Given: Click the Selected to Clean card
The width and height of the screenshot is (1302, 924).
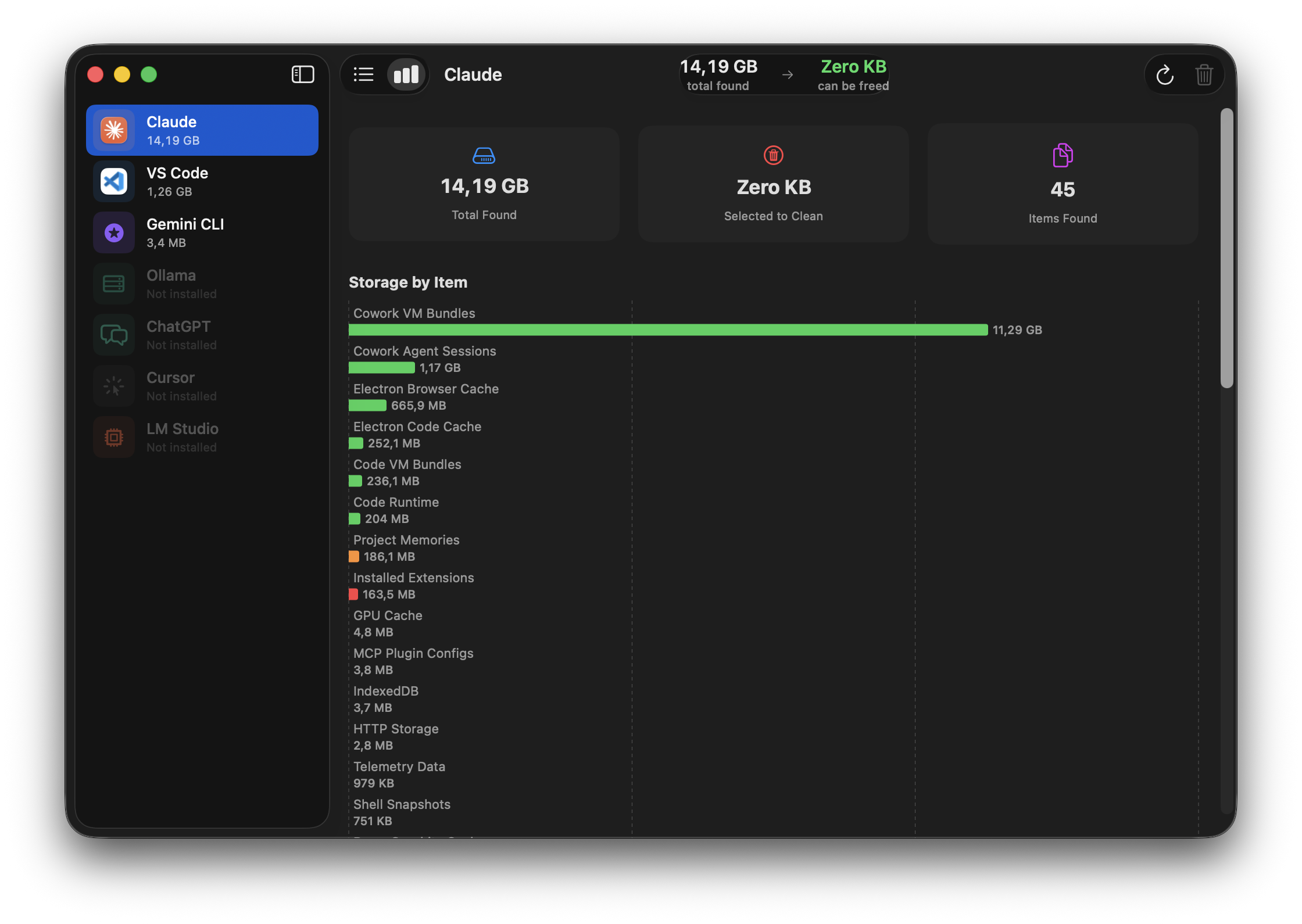Looking at the screenshot, I should tap(773, 185).
